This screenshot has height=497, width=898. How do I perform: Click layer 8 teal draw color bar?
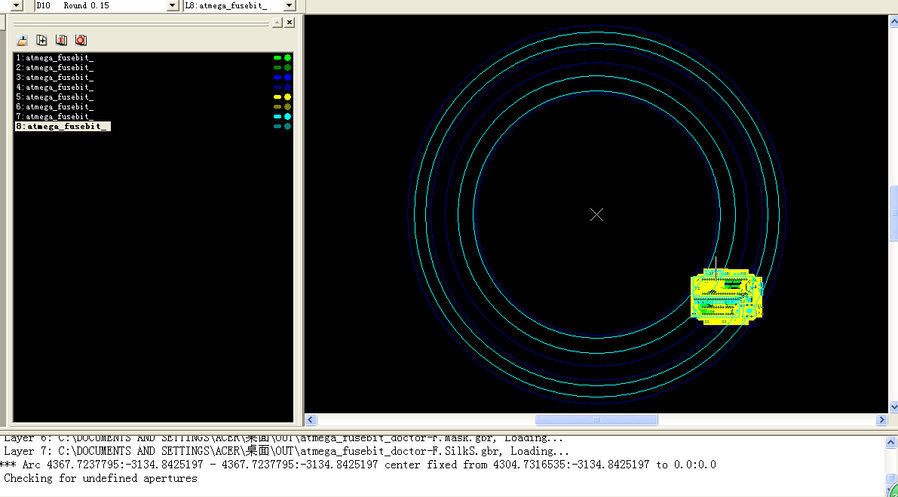tap(278, 126)
